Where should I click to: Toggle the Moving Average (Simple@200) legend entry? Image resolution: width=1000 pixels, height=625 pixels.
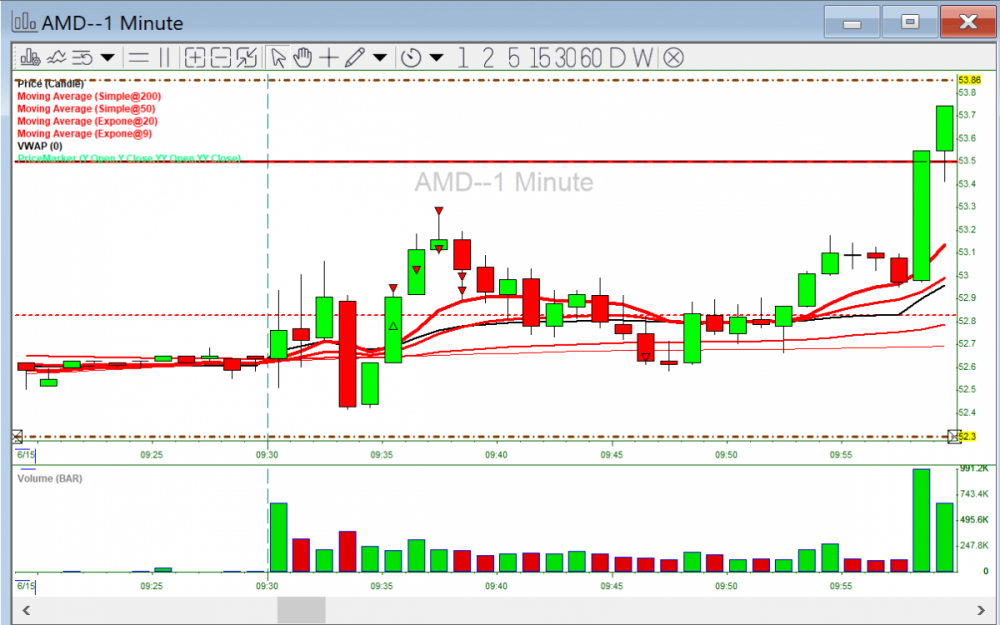[89, 96]
